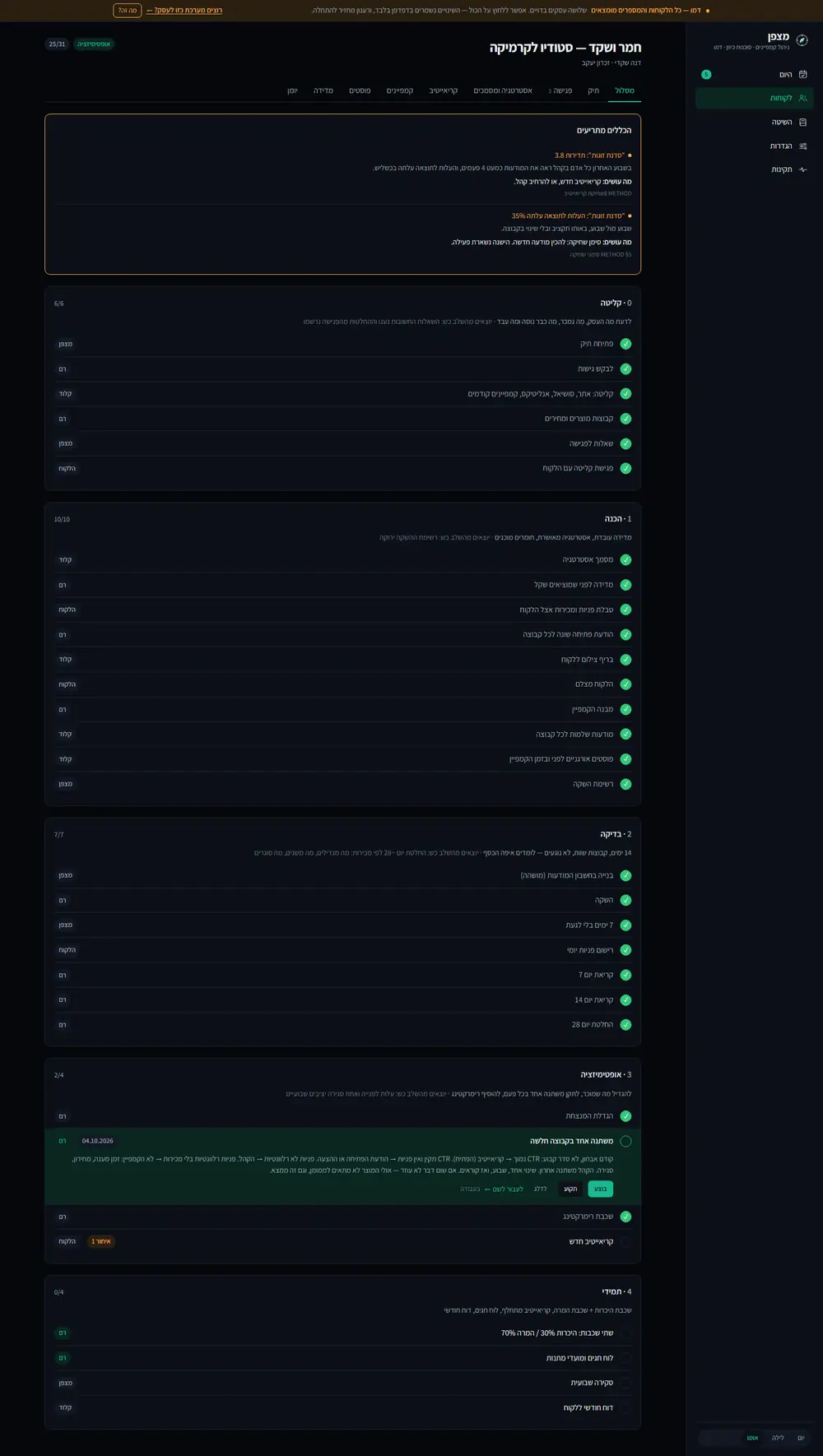The image size is (823, 1456).
Task: Click the compass logo icon beside מצפן
Action: (x=802, y=40)
